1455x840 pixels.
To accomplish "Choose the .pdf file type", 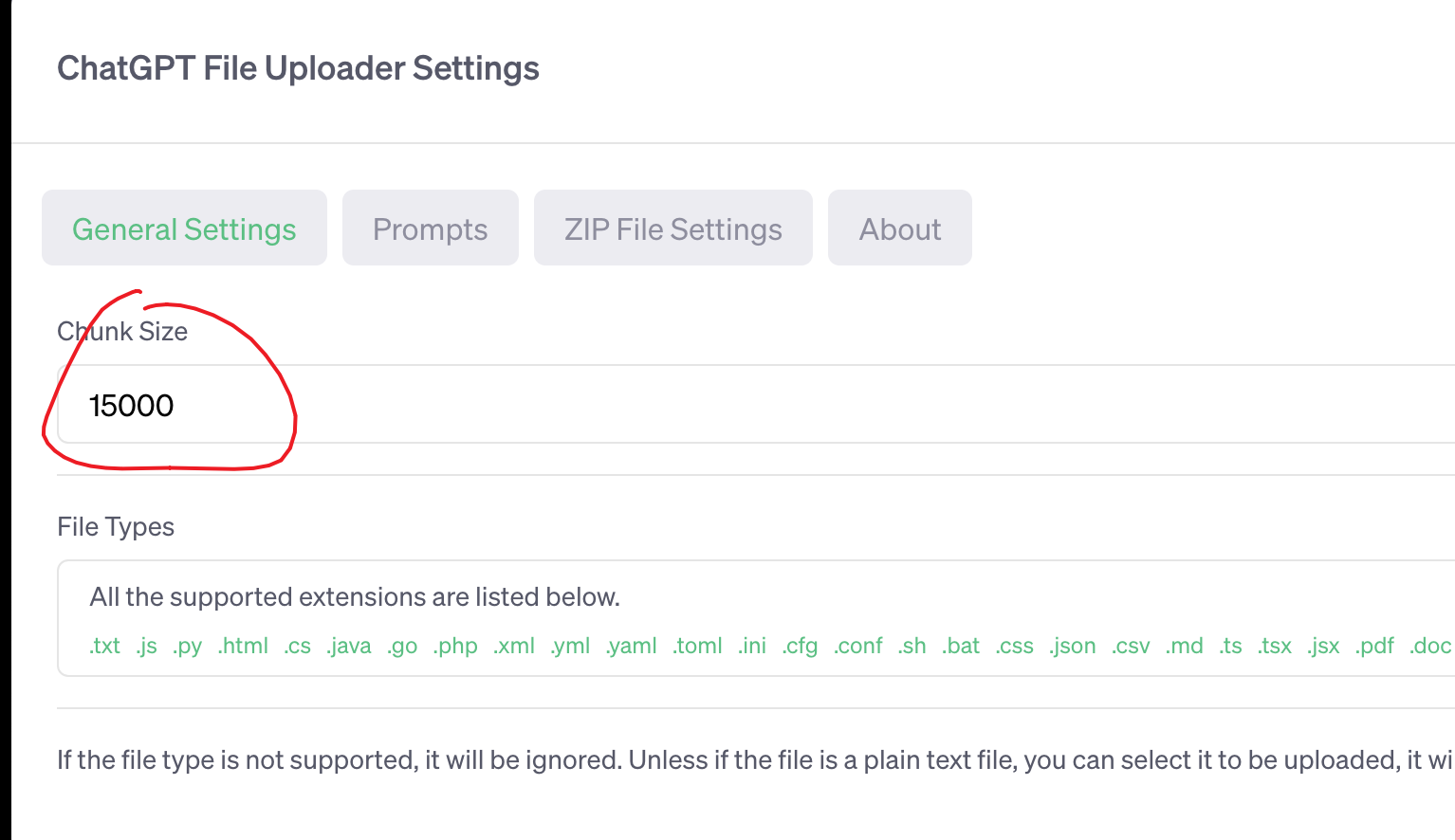I will click(x=1374, y=646).
